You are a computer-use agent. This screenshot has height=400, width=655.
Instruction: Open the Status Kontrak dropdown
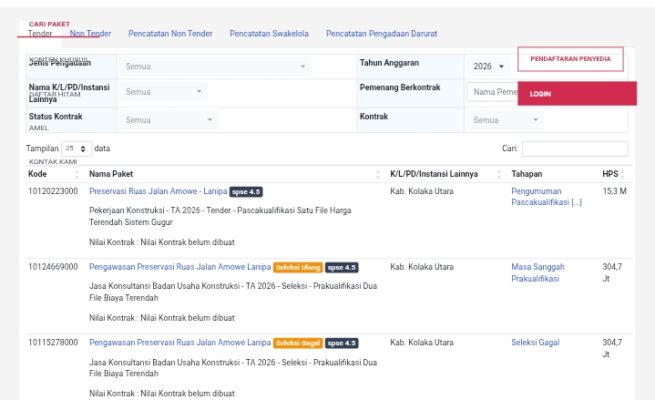(x=168, y=120)
